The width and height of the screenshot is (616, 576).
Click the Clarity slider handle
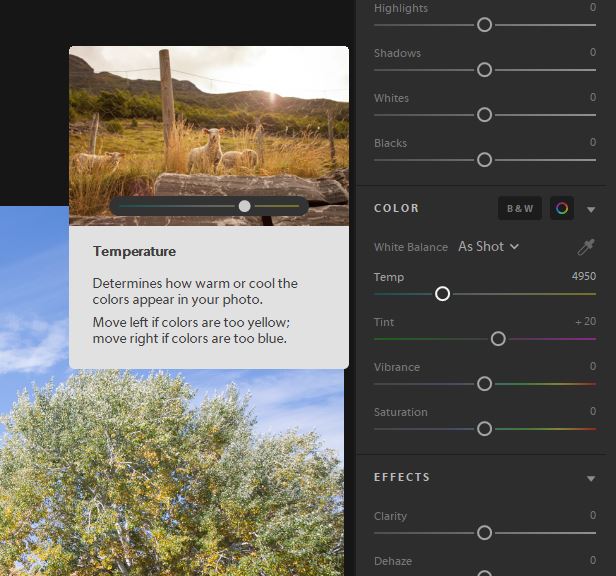click(x=484, y=533)
